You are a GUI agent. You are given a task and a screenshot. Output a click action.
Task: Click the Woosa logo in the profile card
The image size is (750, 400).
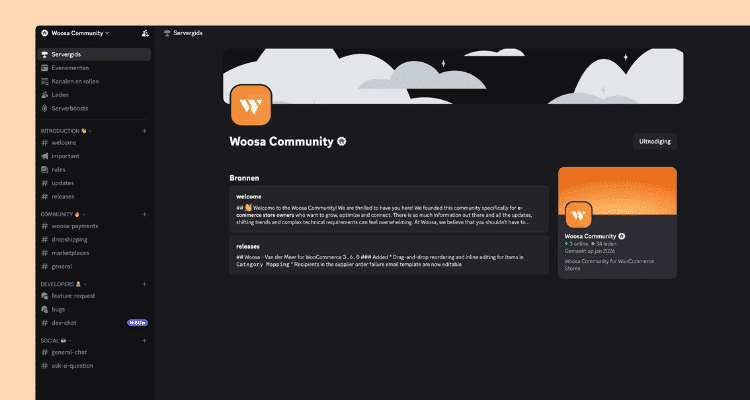pyautogui.click(x=579, y=215)
